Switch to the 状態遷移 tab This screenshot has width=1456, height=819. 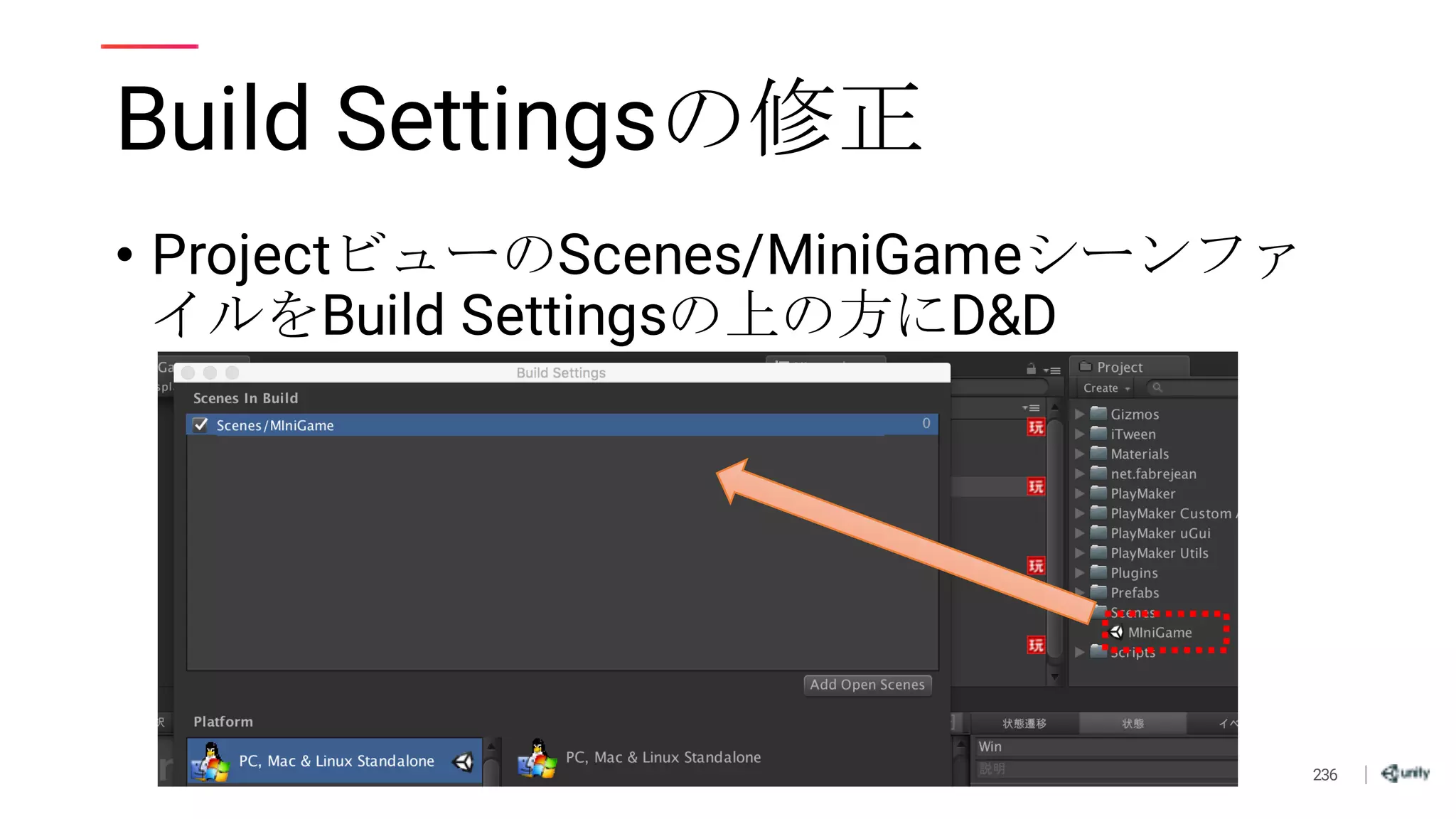tap(1024, 723)
